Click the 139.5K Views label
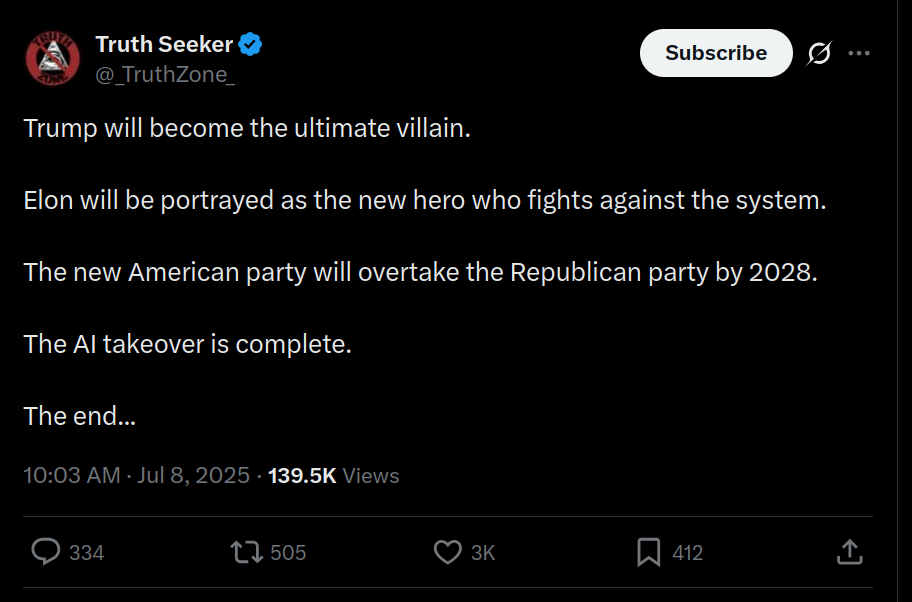Image resolution: width=912 pixels, height=602 pixels. click(333, 476)
